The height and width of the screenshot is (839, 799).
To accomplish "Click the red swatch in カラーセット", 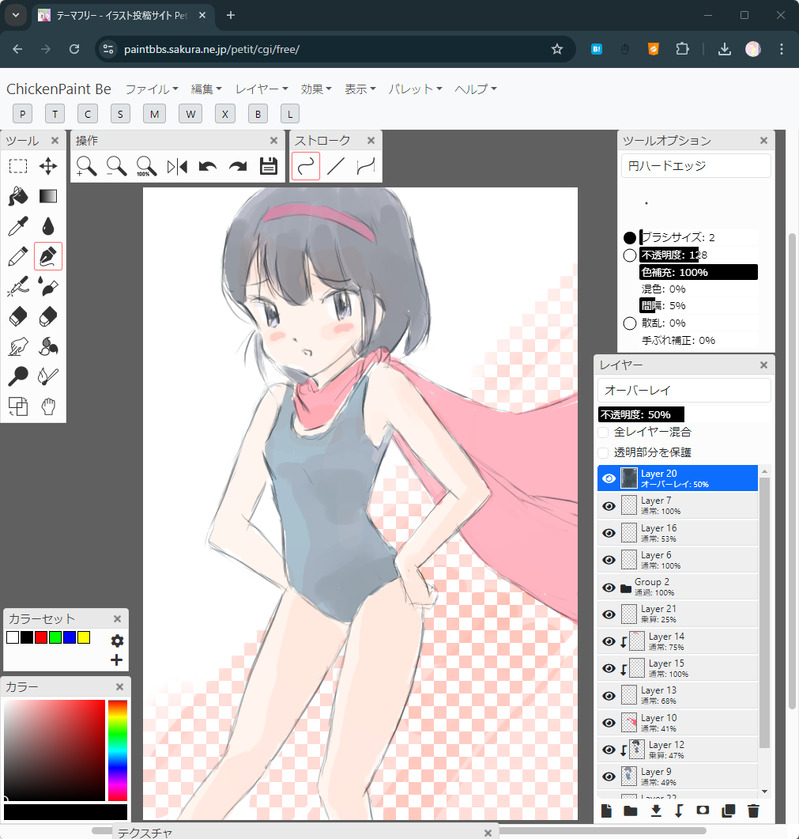I will 41,638.
